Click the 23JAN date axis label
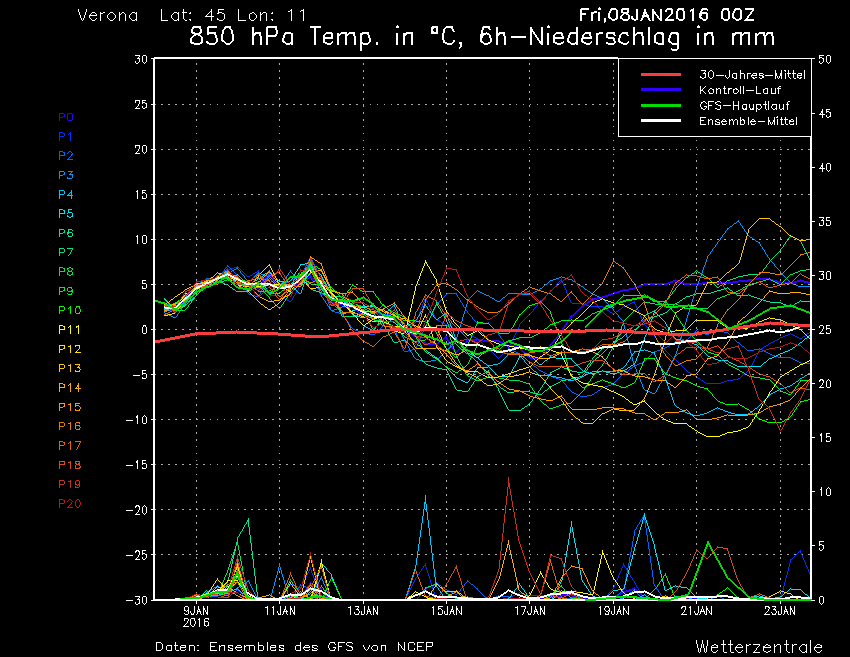 tap(780, 609)
